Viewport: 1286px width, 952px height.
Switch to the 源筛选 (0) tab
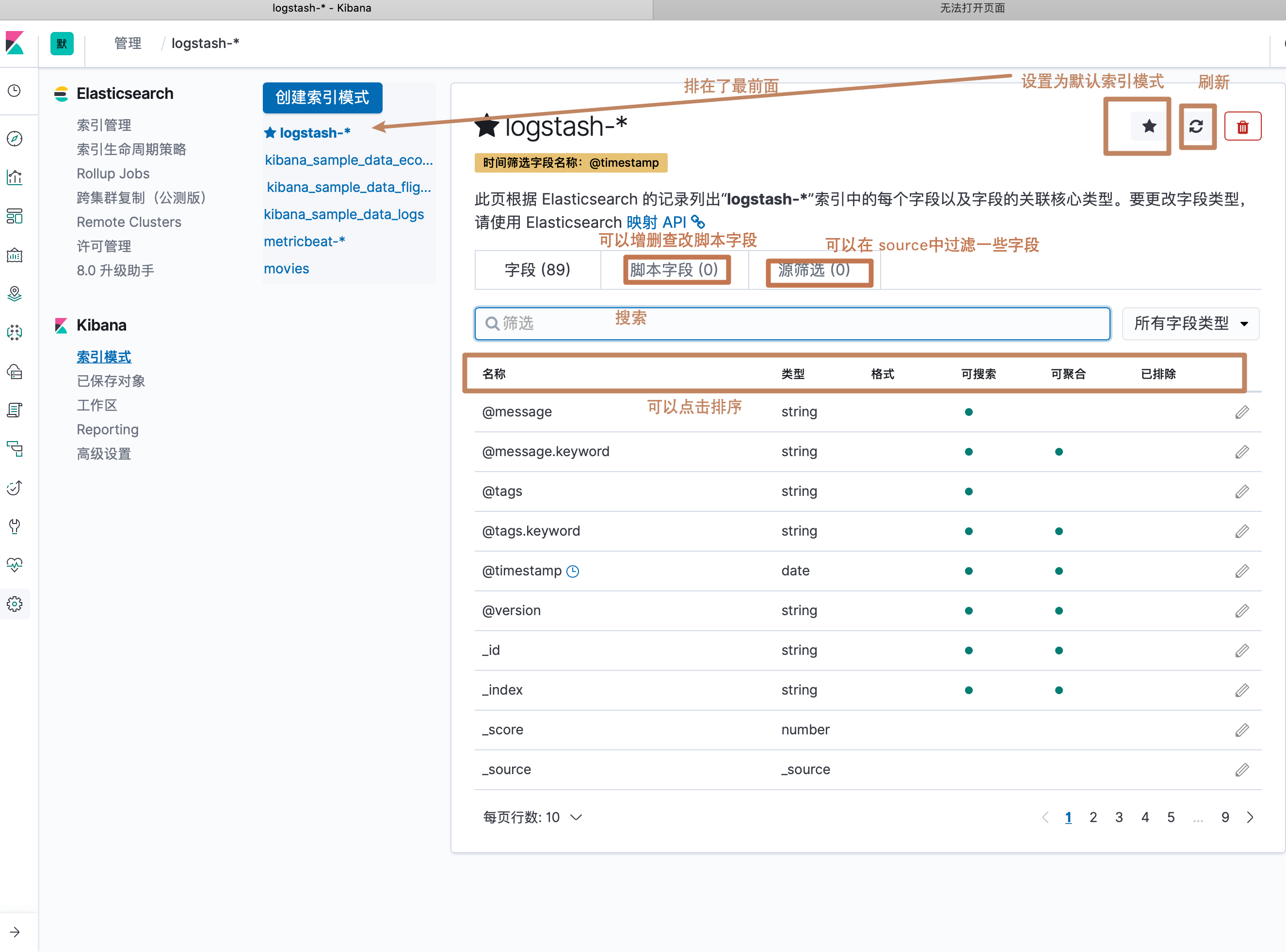(814, 270)
